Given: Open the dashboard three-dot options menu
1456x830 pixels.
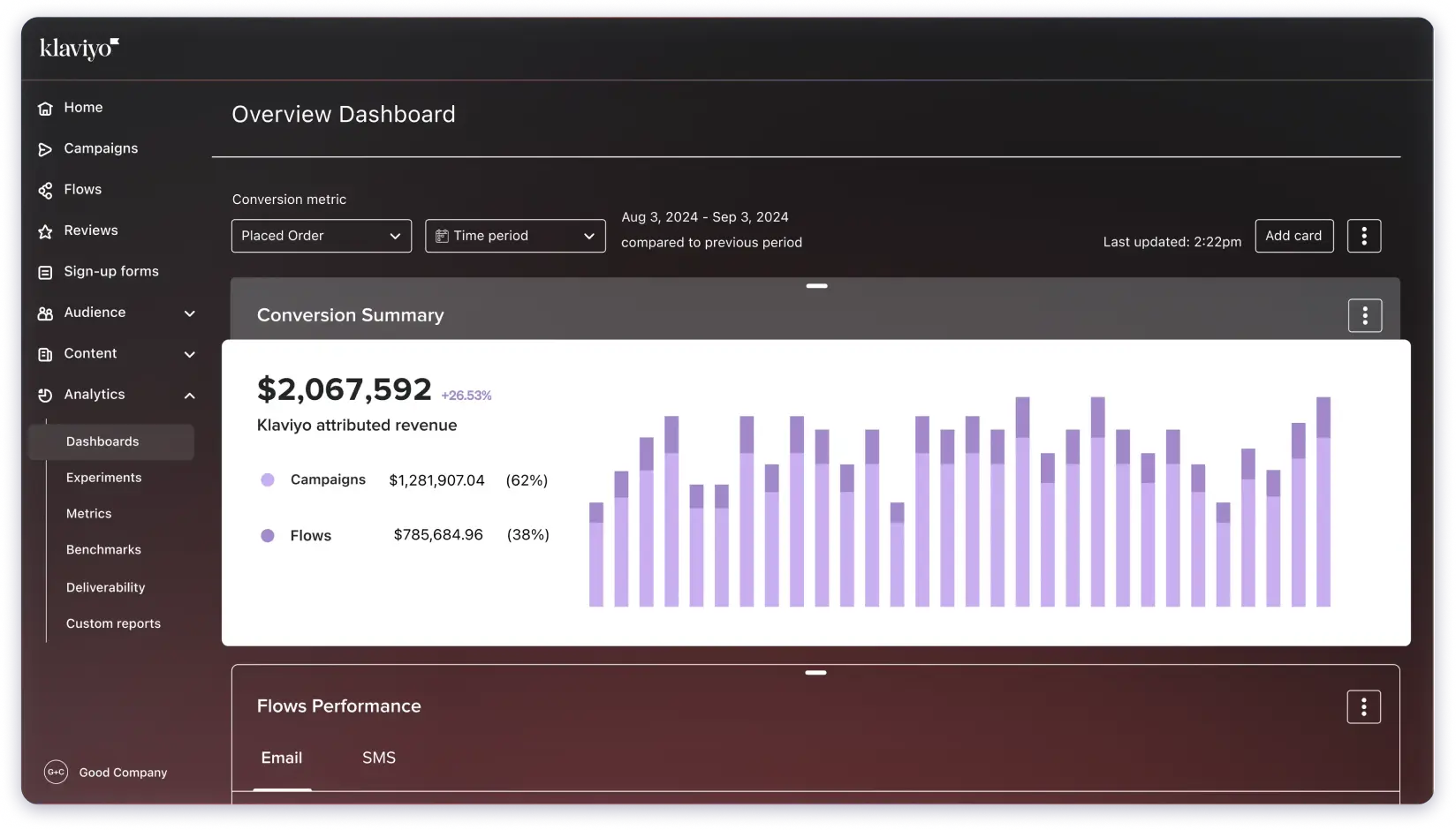Looking at the screenshot, I should [1363, 236].
